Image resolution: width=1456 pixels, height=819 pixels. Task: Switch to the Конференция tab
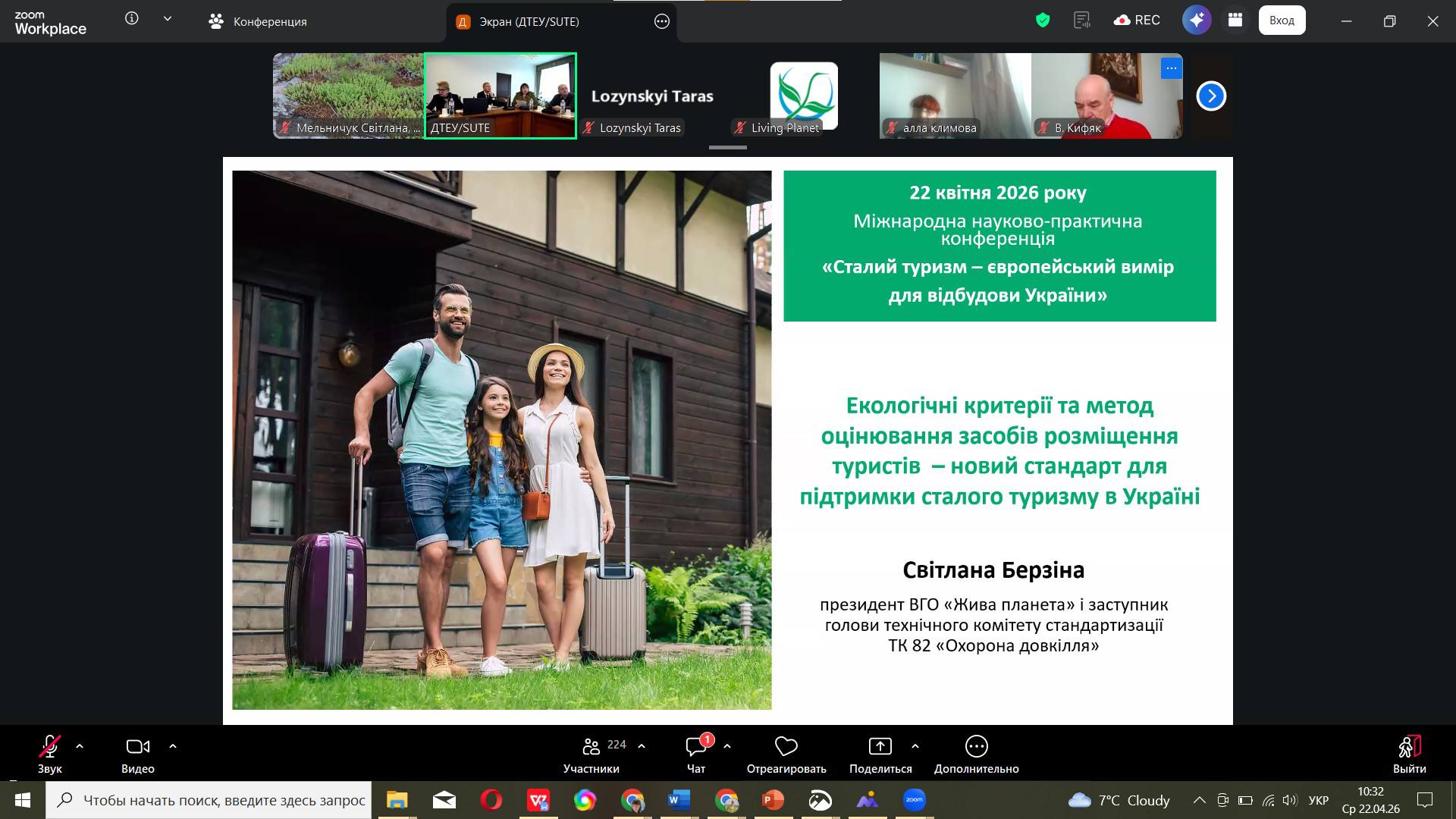tap(258, 21)
